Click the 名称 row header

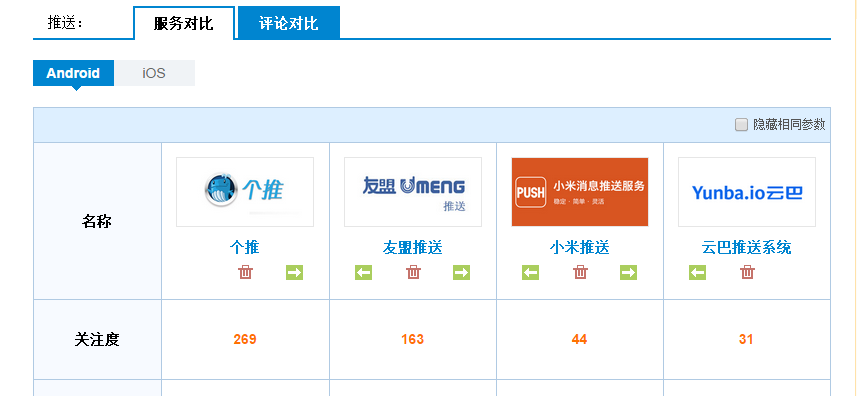click(97, 222)
